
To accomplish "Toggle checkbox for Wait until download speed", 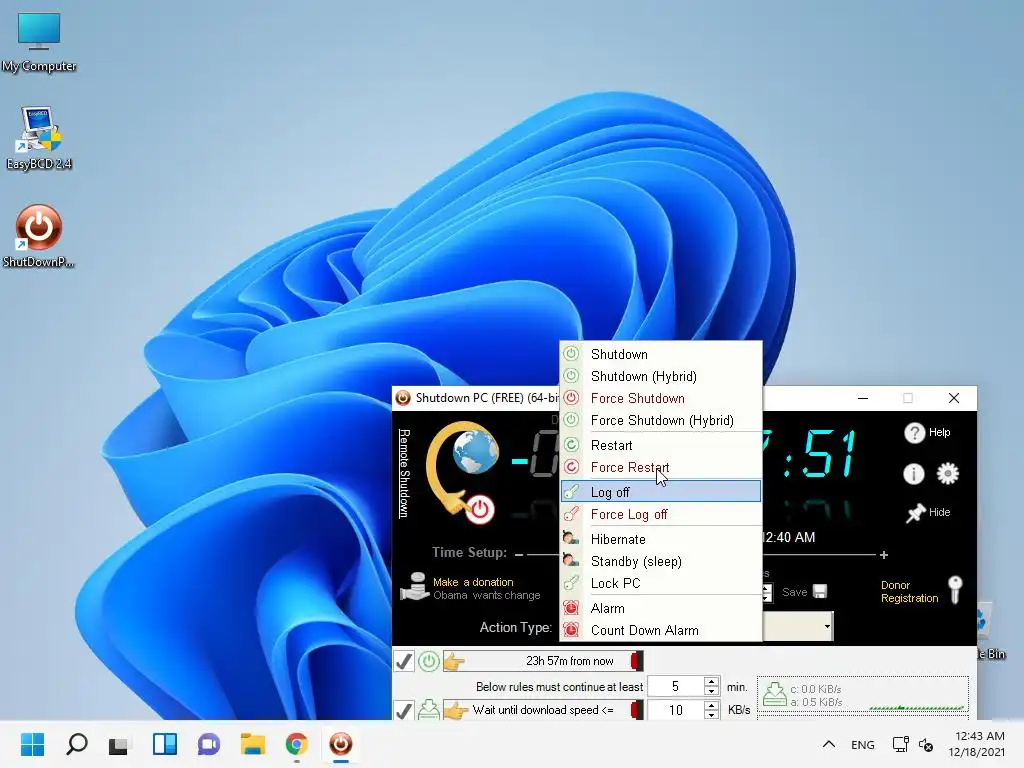I will pos(404,710).
